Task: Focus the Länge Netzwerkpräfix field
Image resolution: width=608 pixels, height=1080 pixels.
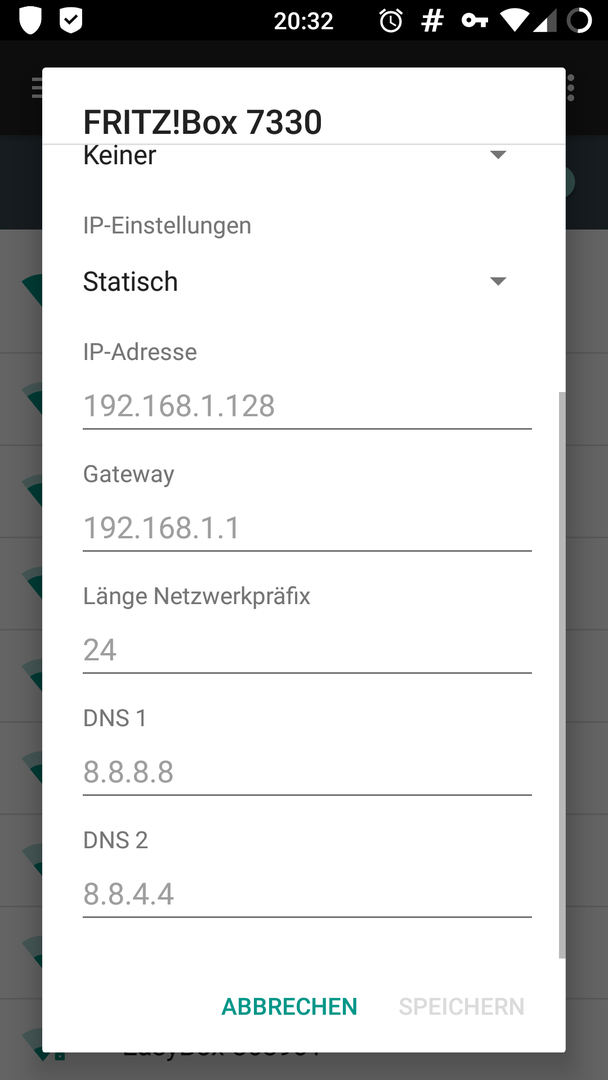Action: point(307,651)
